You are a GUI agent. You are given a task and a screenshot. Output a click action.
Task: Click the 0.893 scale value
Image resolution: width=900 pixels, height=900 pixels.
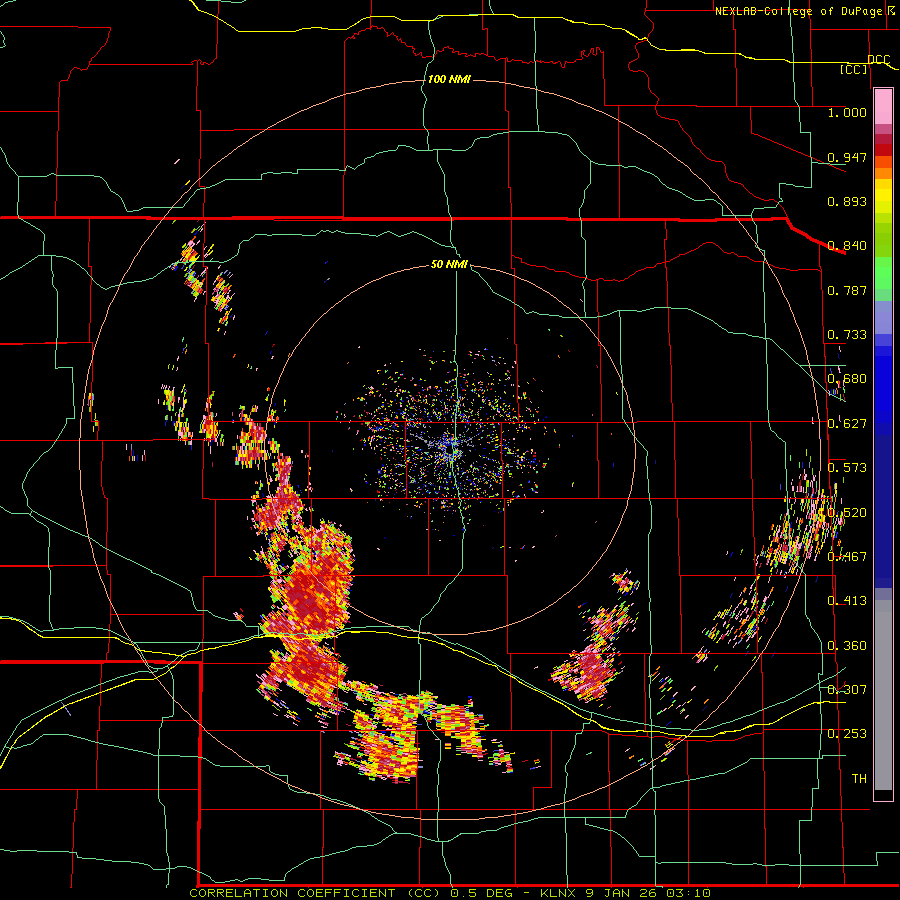click(x=847, y=201)
